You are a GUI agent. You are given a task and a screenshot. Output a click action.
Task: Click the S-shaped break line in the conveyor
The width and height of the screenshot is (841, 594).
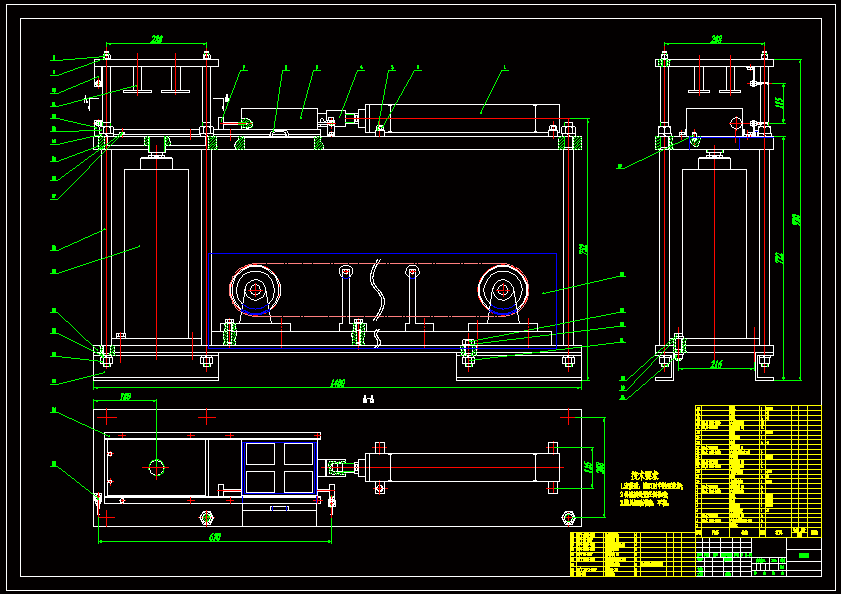(x=378, y=290)
